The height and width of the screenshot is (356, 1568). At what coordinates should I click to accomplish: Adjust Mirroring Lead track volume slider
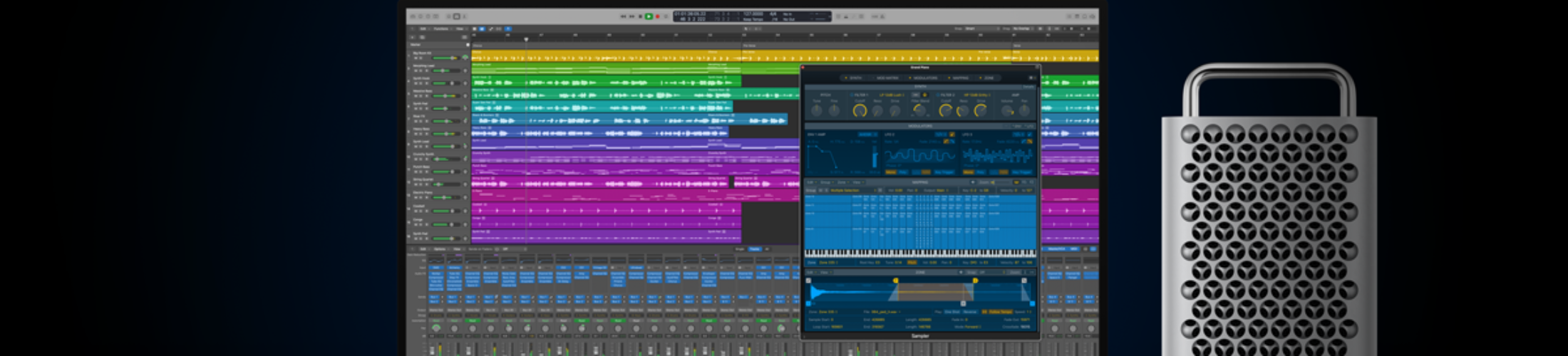point(445,70)
